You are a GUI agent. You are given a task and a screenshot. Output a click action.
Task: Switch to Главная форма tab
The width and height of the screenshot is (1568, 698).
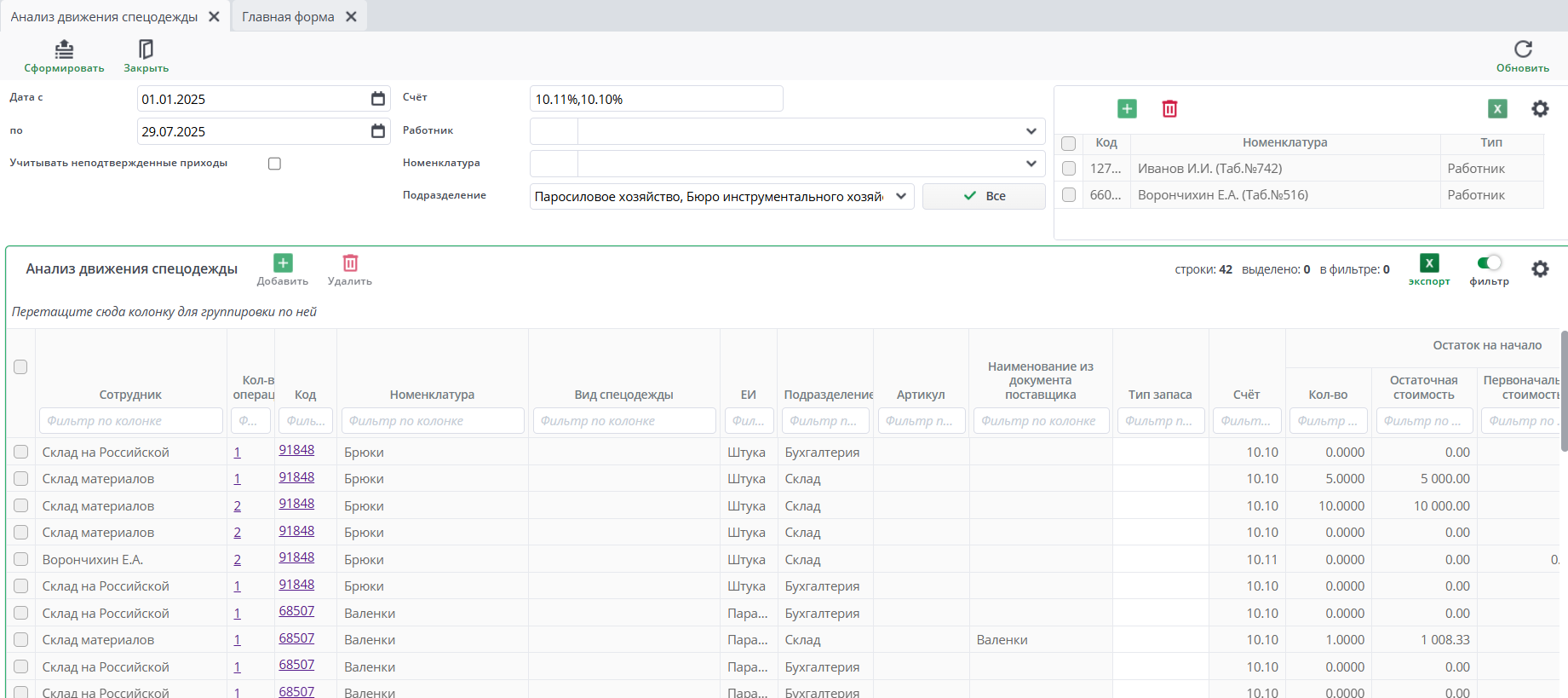tap(288, 17)
